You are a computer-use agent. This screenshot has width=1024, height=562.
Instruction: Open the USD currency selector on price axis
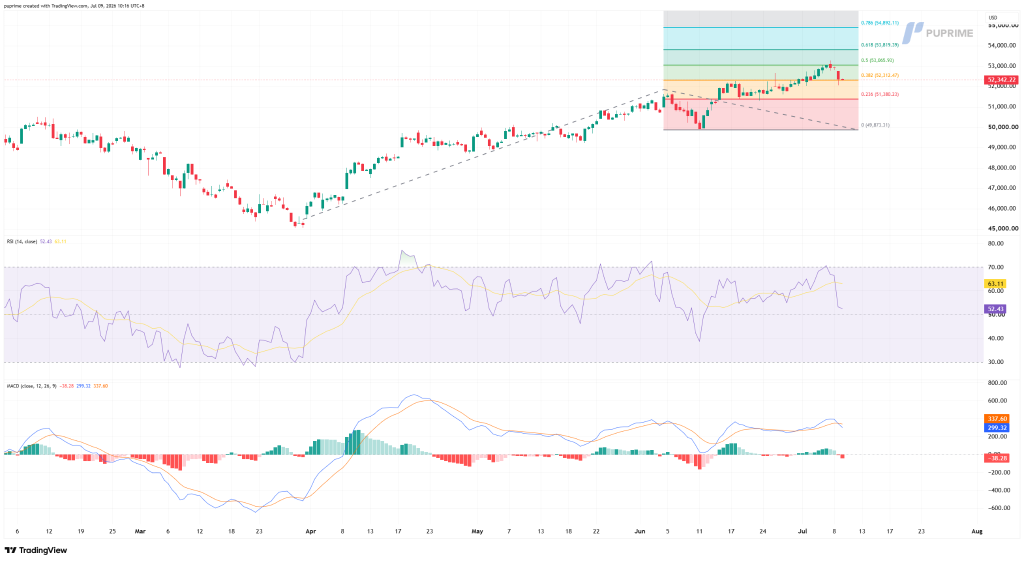point(993,18)
